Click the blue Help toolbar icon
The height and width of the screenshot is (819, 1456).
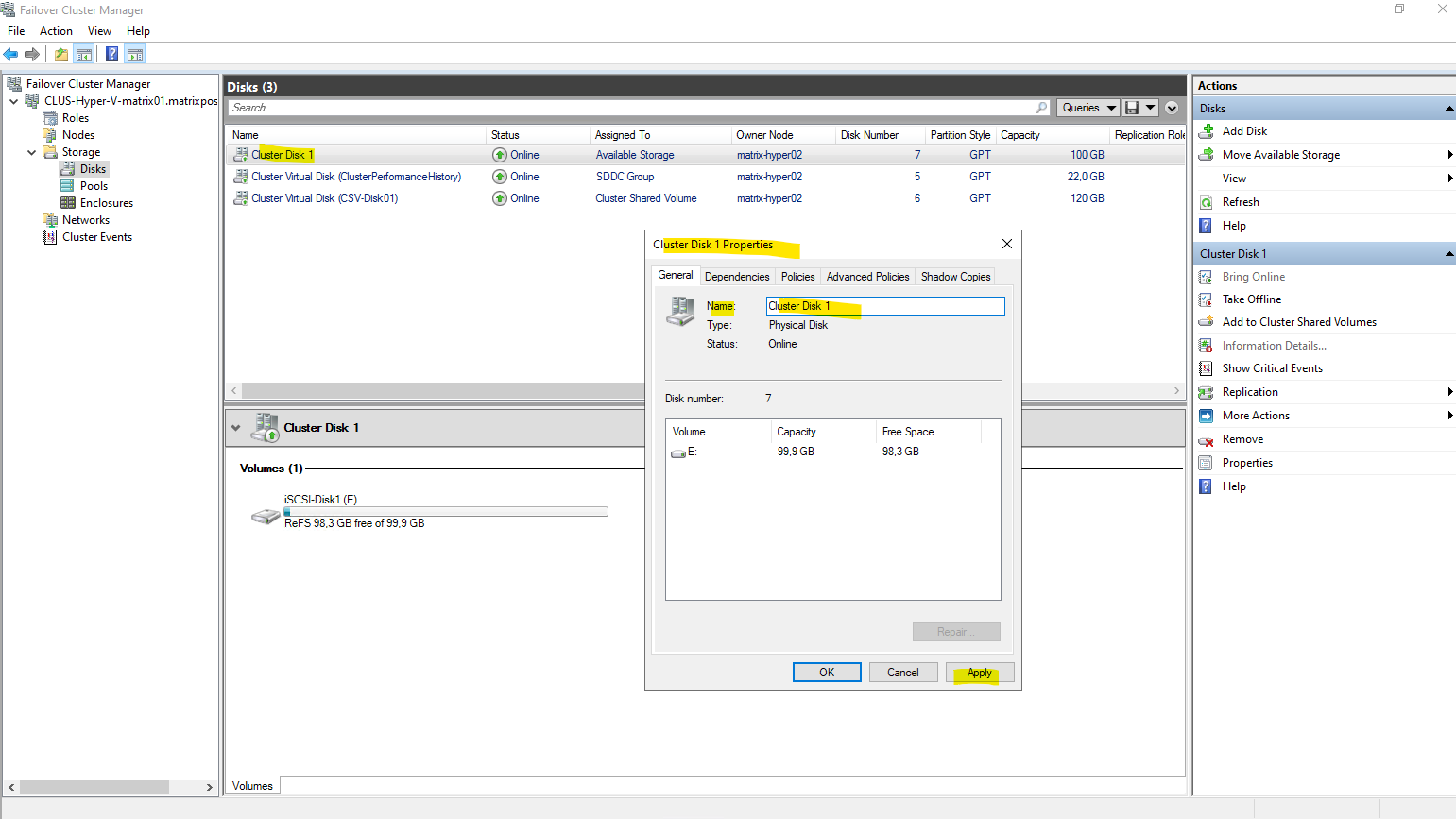coord(111,55)
